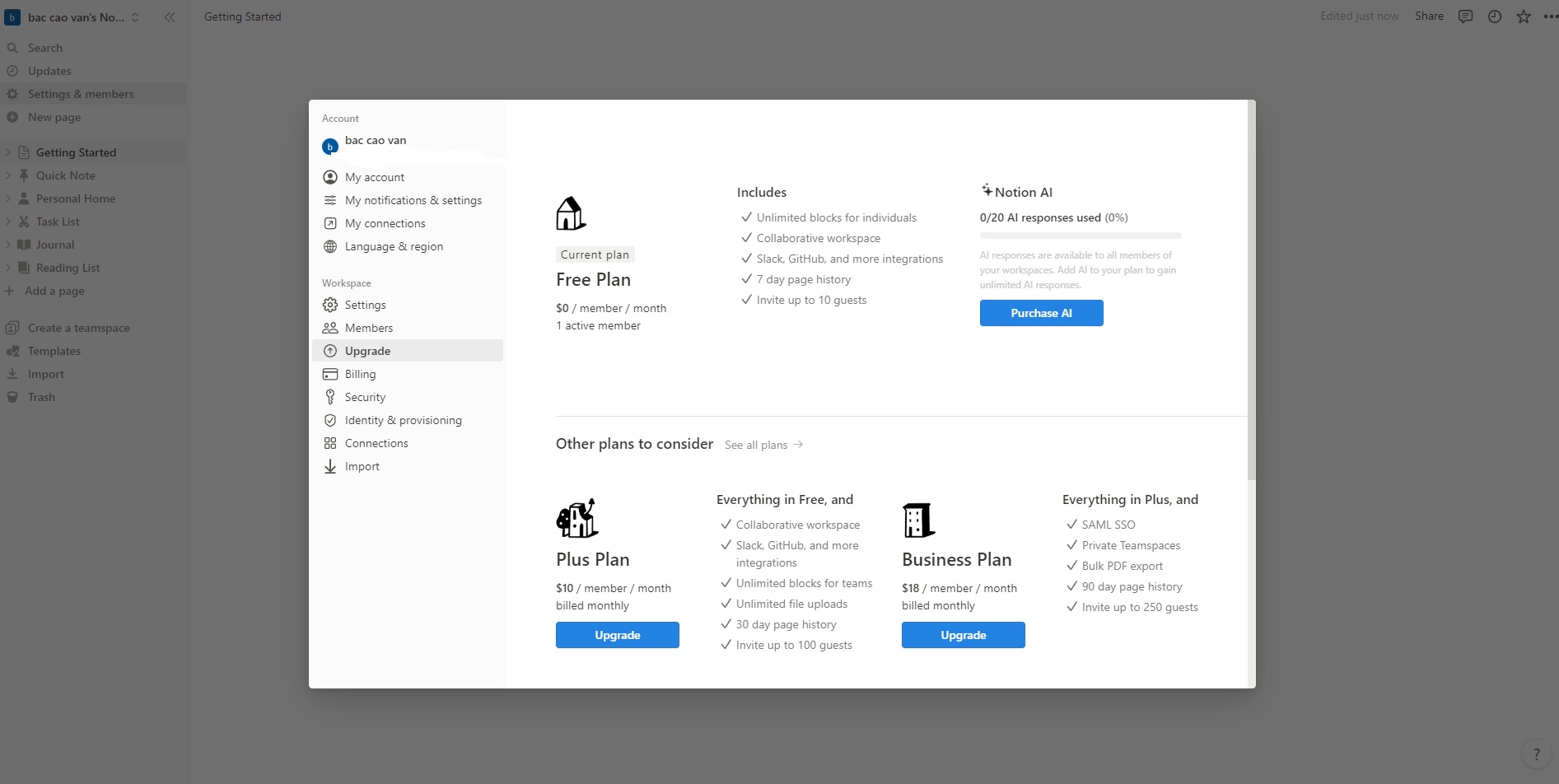Click the workspace Settings gear icon
Viewport: 1559px width, 784px height.
[330, 305]
